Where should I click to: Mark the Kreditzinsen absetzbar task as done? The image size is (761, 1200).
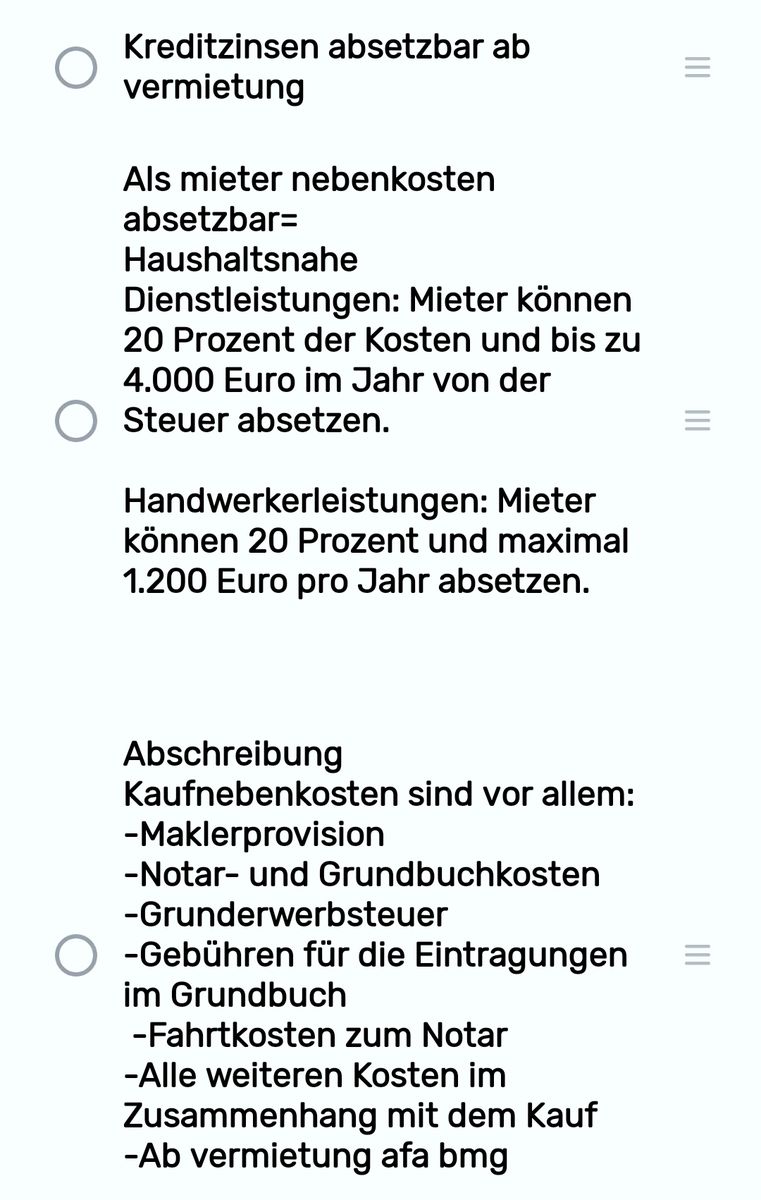[x=76, y=67]
